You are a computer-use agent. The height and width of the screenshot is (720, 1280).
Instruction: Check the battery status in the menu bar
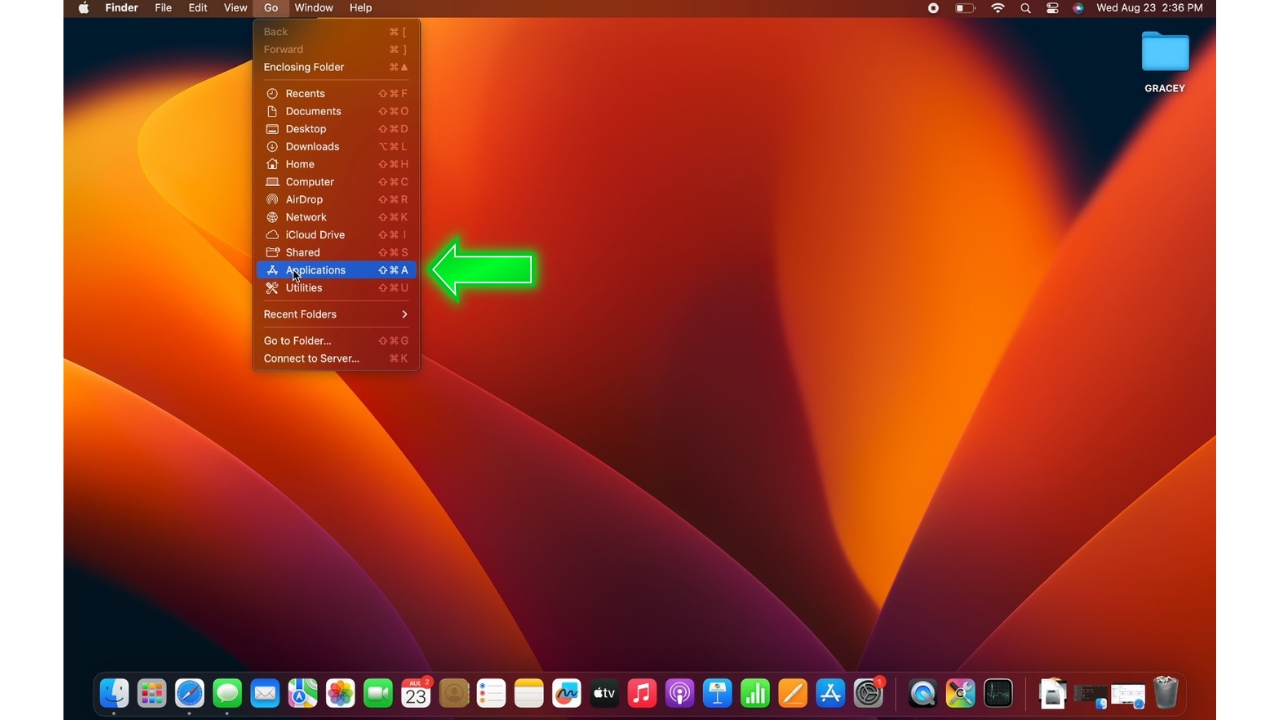963,8
